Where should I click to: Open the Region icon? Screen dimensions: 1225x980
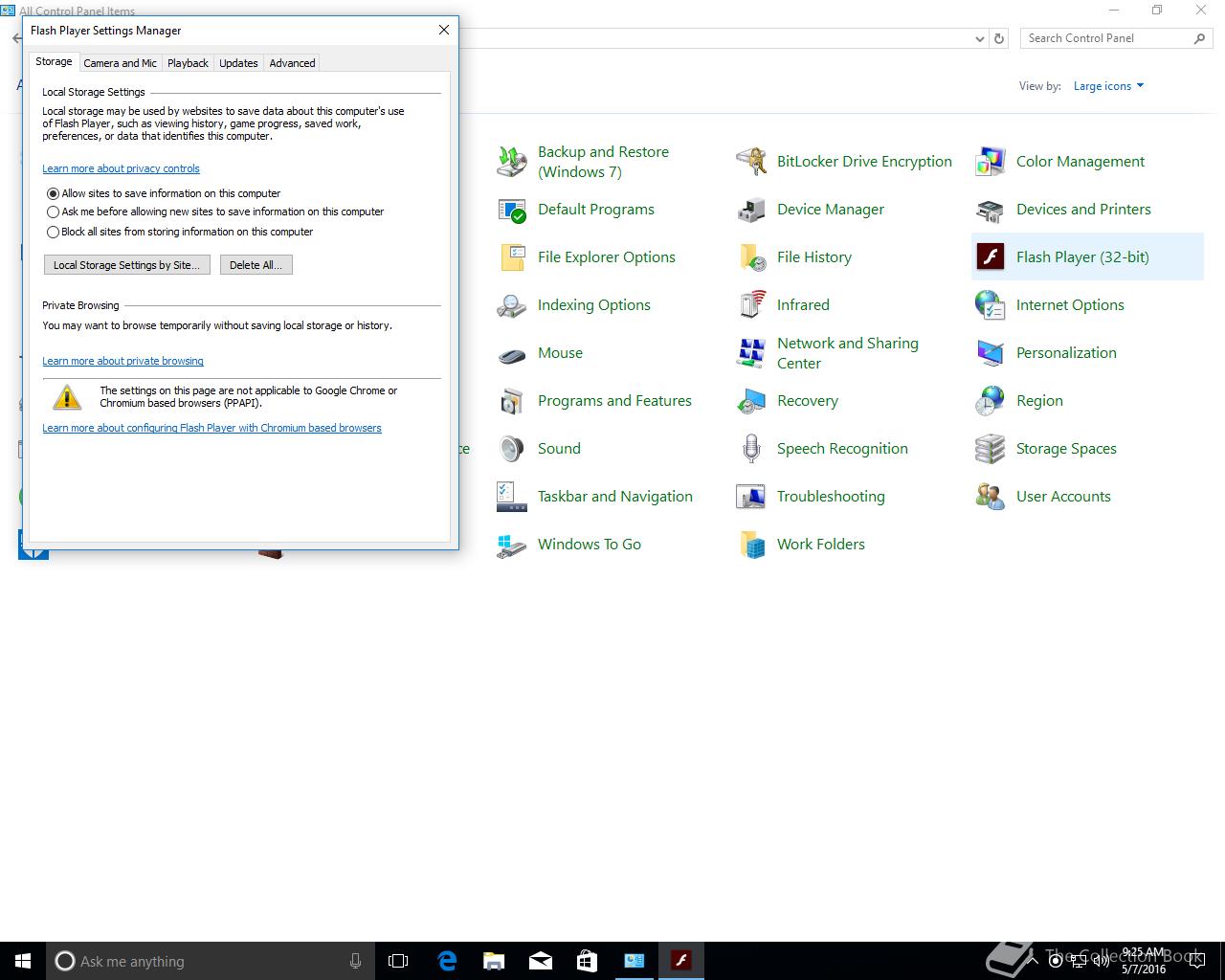click(x=991, y=401)
